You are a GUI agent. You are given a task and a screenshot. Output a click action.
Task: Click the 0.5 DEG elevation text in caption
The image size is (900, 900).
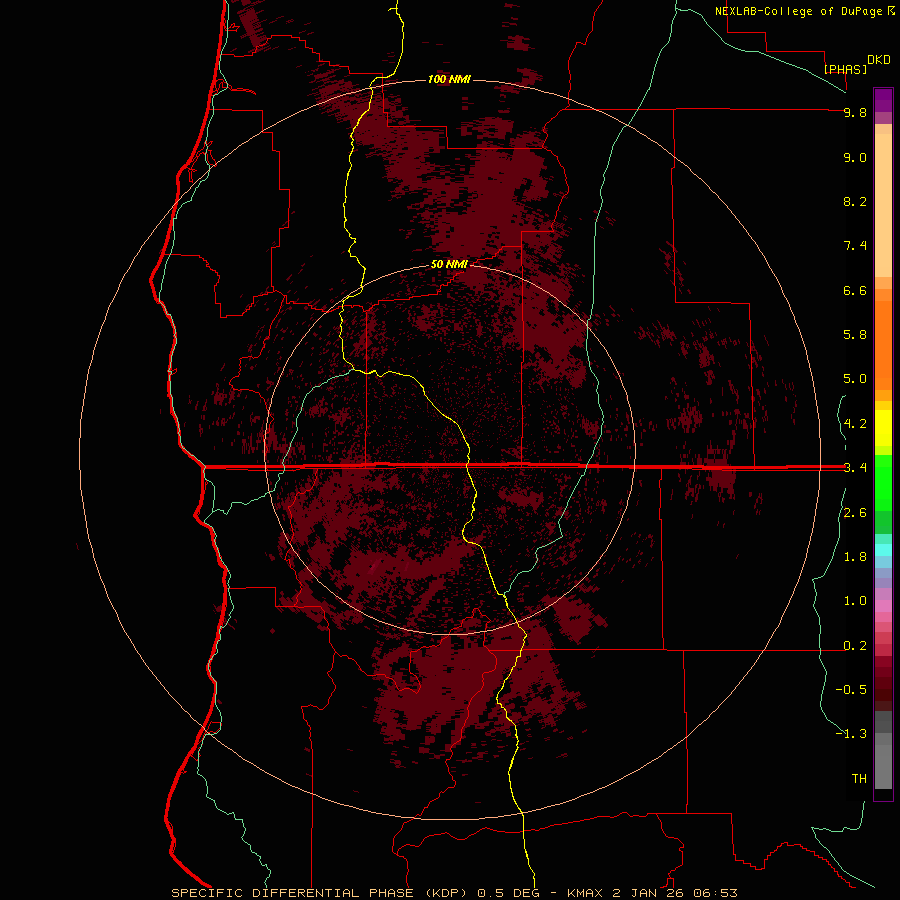tap(507, 893)
